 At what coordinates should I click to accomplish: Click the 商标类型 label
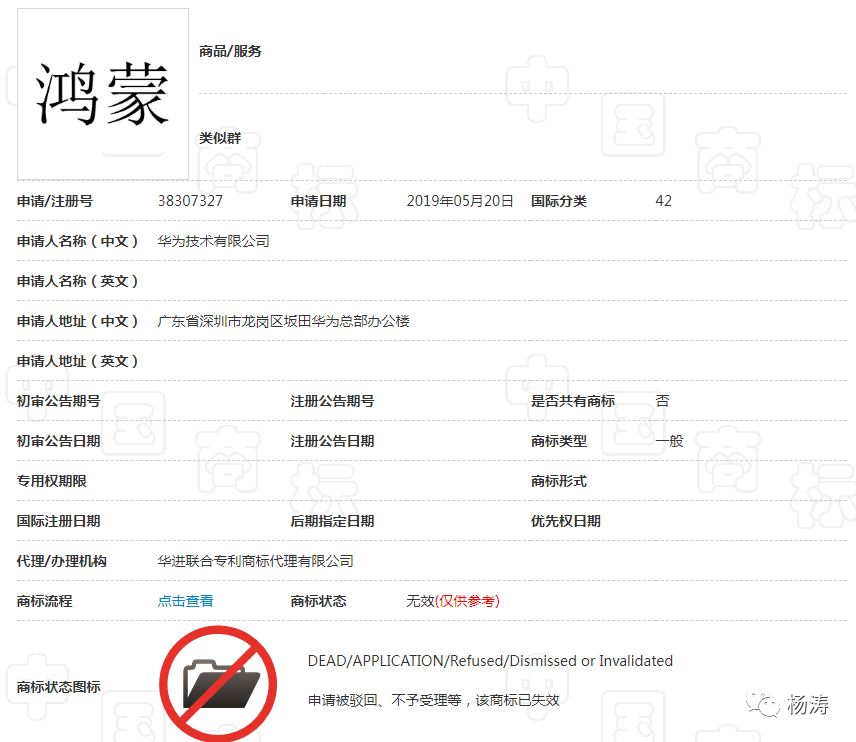[x=558, y=441]
